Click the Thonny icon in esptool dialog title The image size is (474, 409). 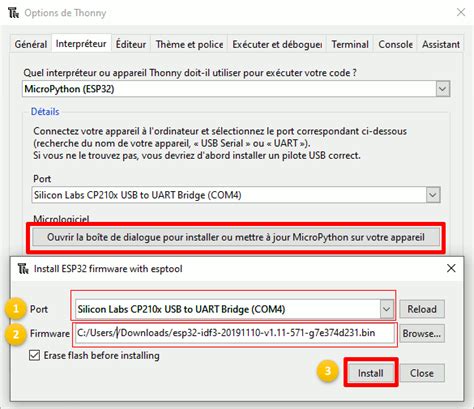[x=23, y=268]
